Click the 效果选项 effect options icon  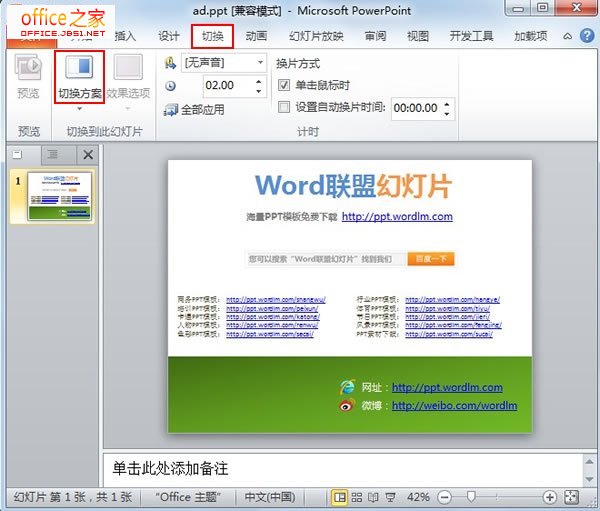[x=128, y=67]
